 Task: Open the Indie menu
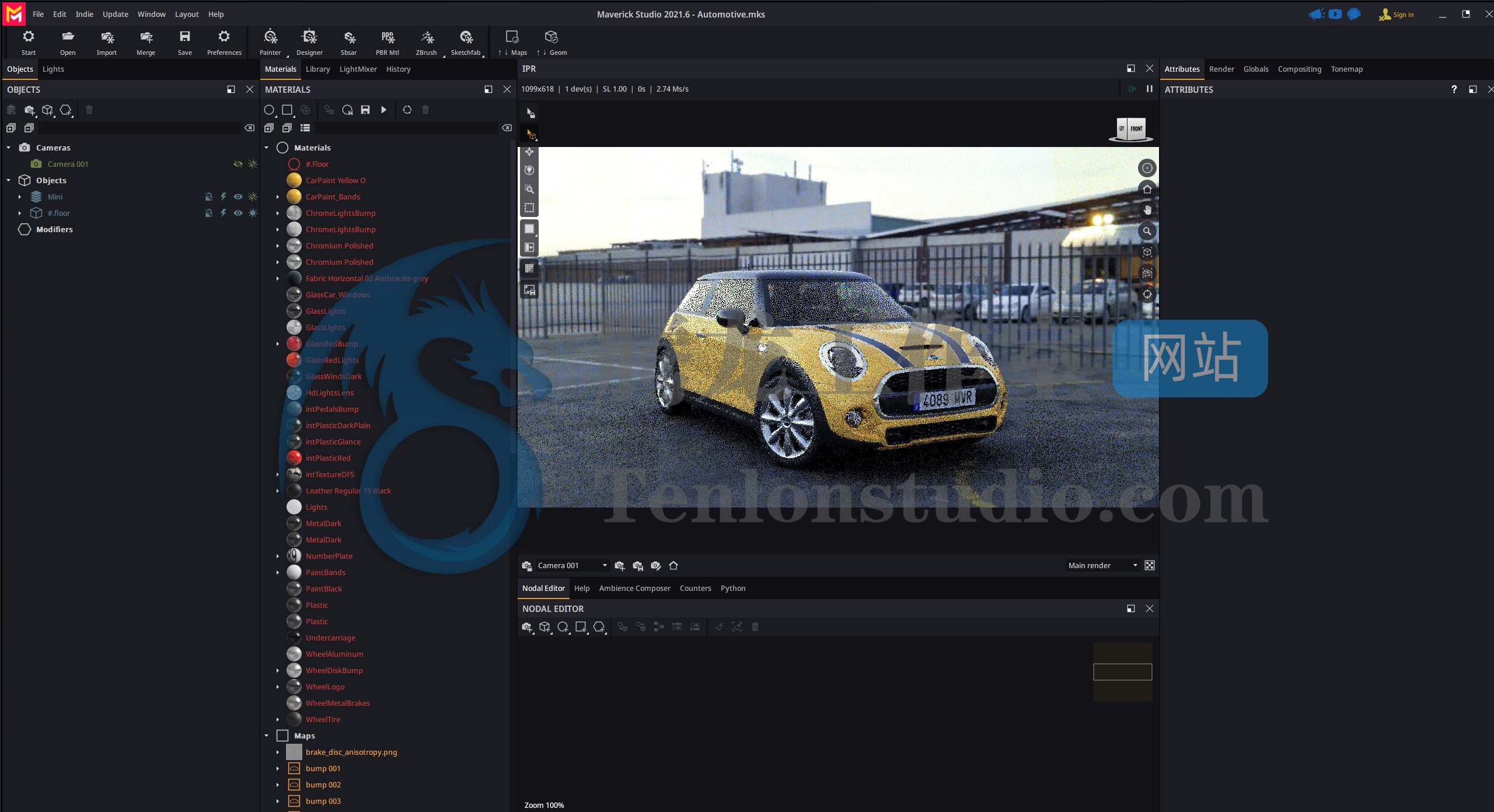pos(85,14)
